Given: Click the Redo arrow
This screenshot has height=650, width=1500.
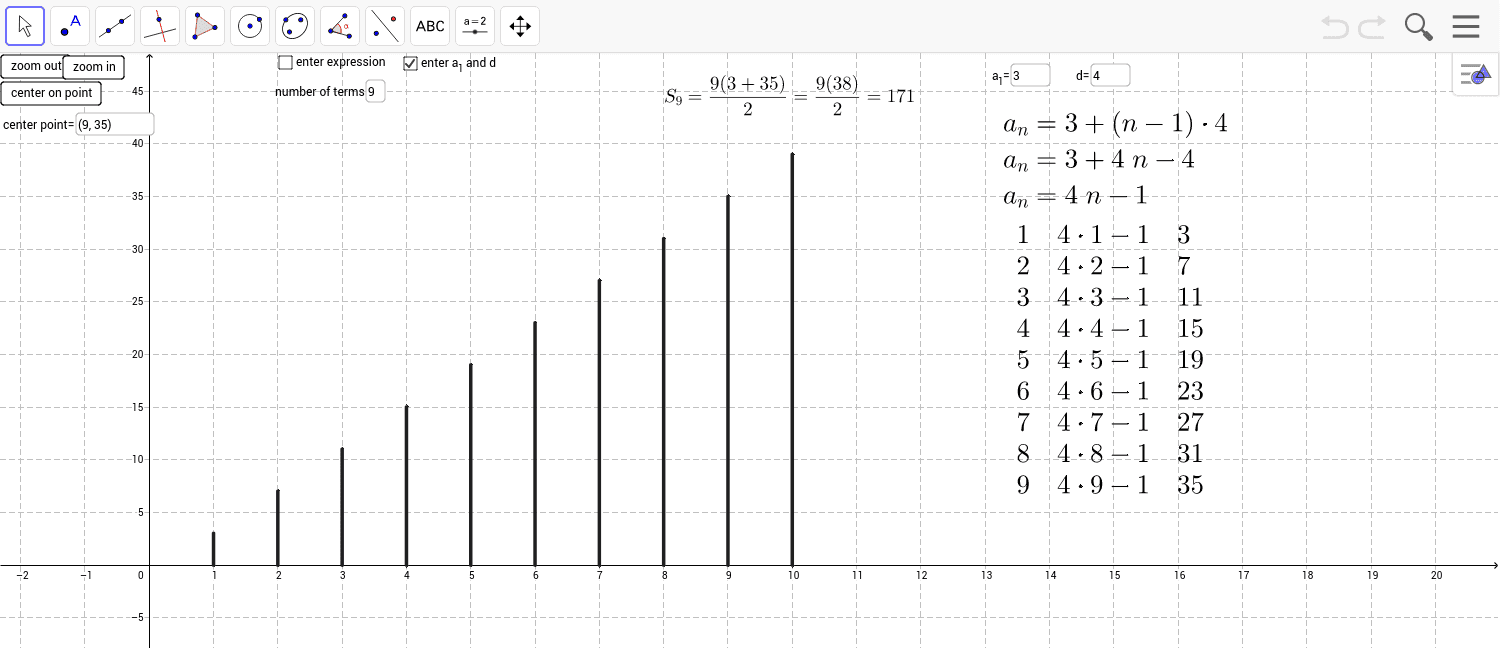Looking at the screenshot, I should point(1372,27).
